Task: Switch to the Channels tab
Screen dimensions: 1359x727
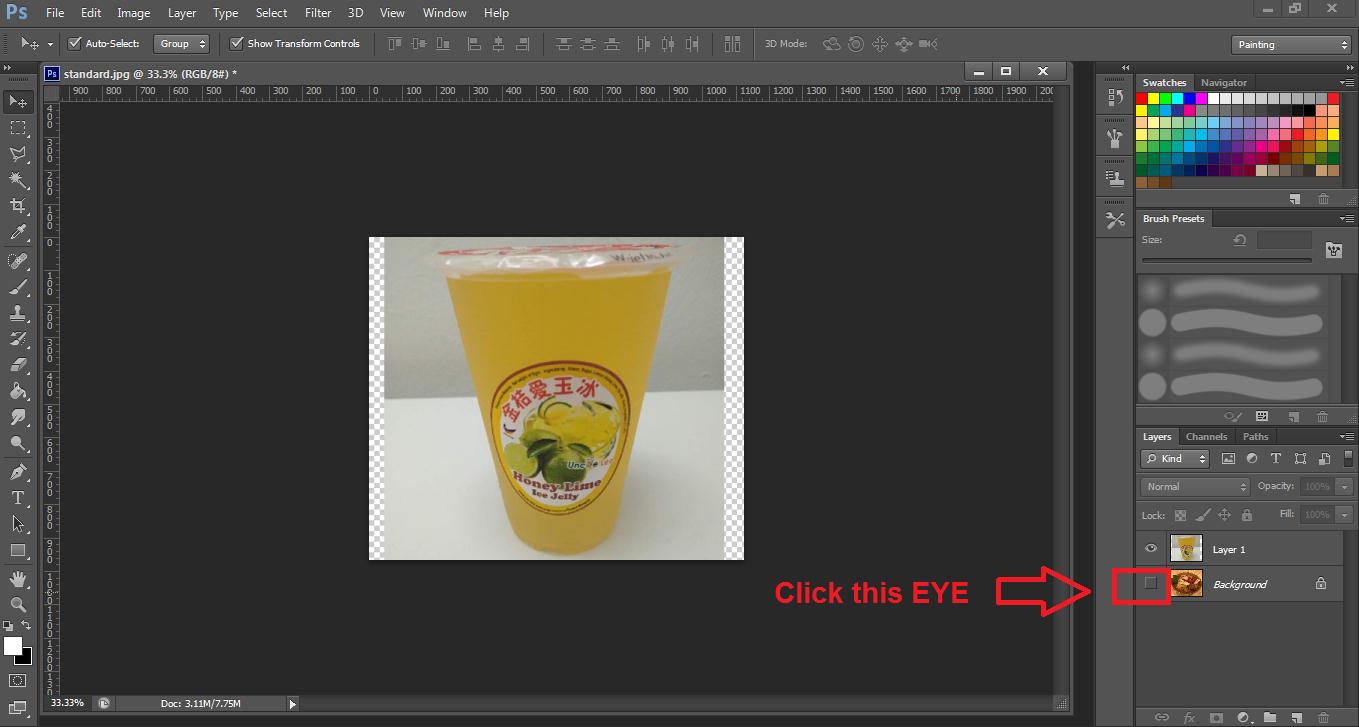Action: pos(1206,437)
